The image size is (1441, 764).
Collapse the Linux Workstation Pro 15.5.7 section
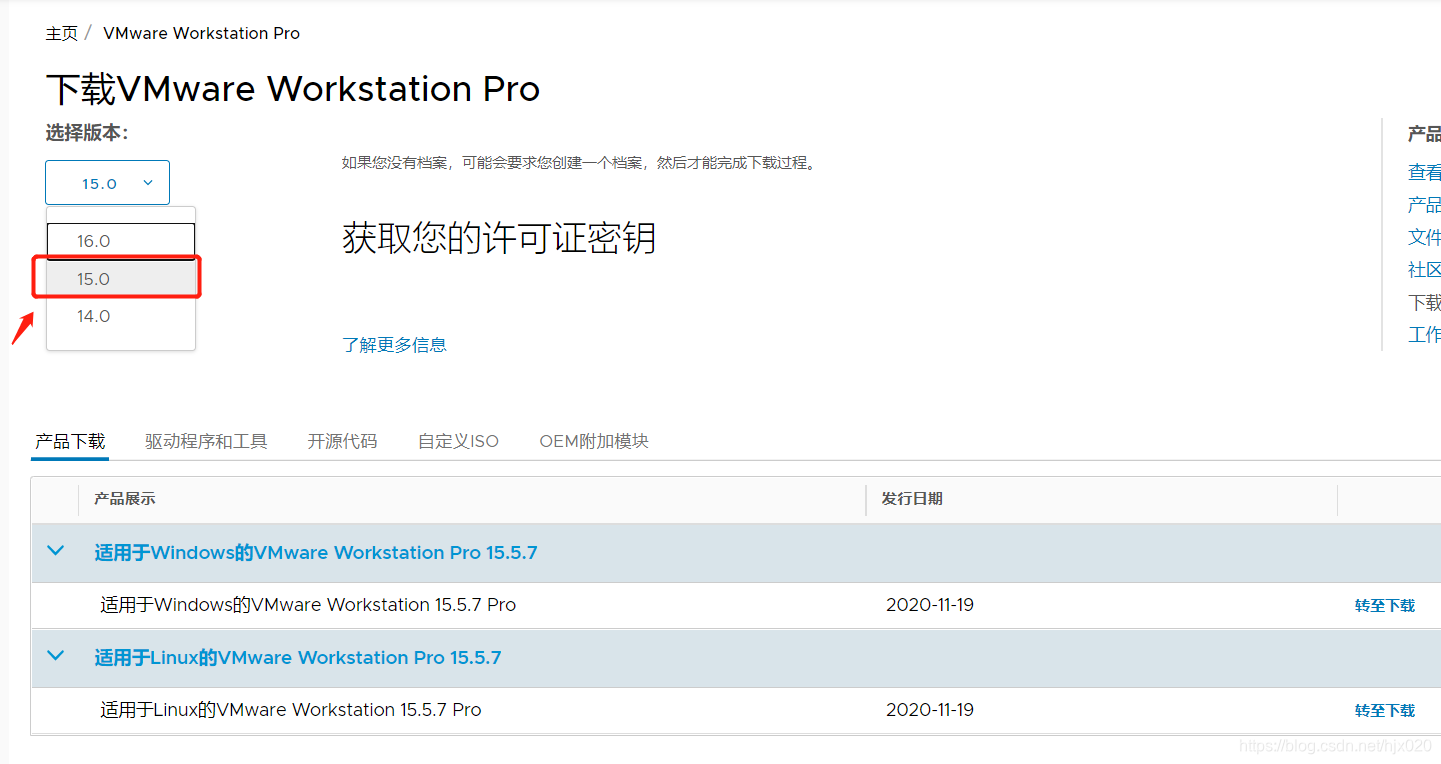(x=56, y=656)
